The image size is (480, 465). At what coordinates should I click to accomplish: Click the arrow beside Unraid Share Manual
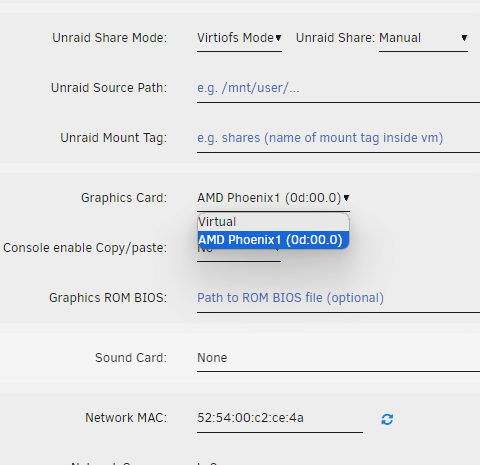[x=464, y=38]
